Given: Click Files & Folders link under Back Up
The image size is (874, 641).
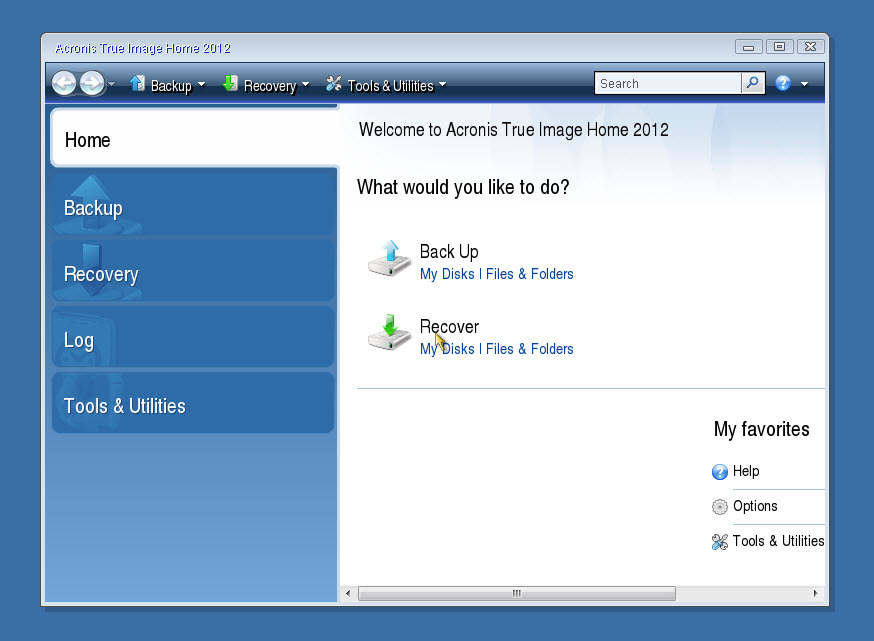Looking at the screenshot, I should coord(530,274).
